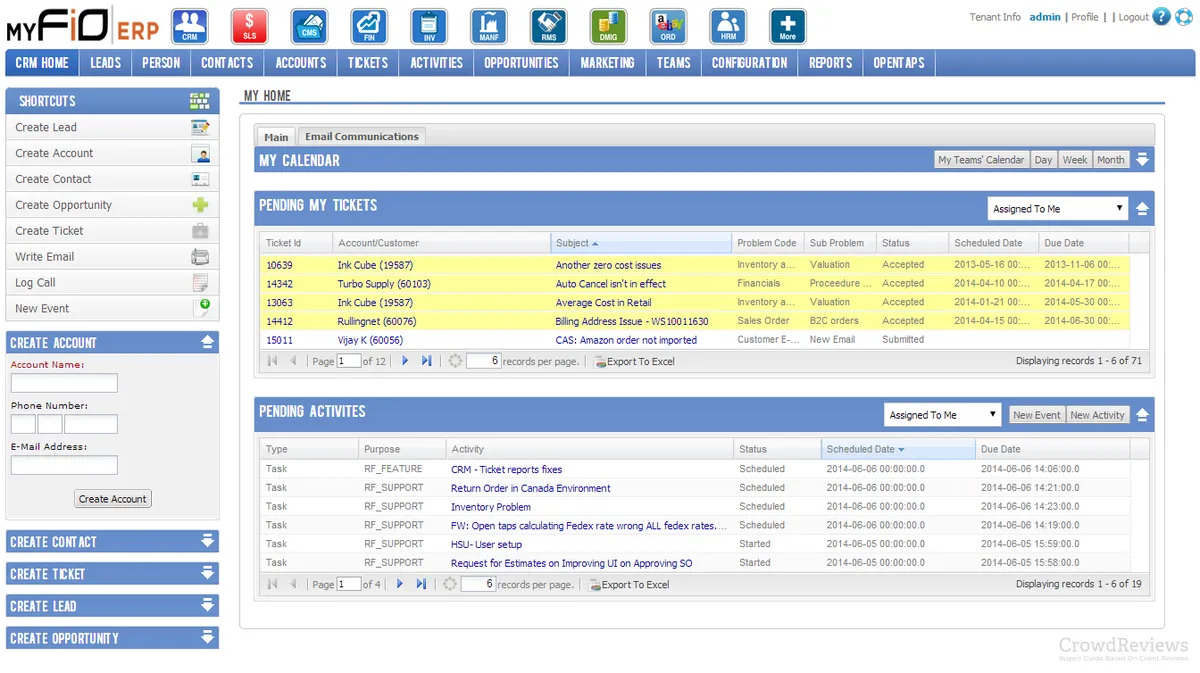Expand the Create Contact panel
1200x673 pixels.
pos(208,542)
